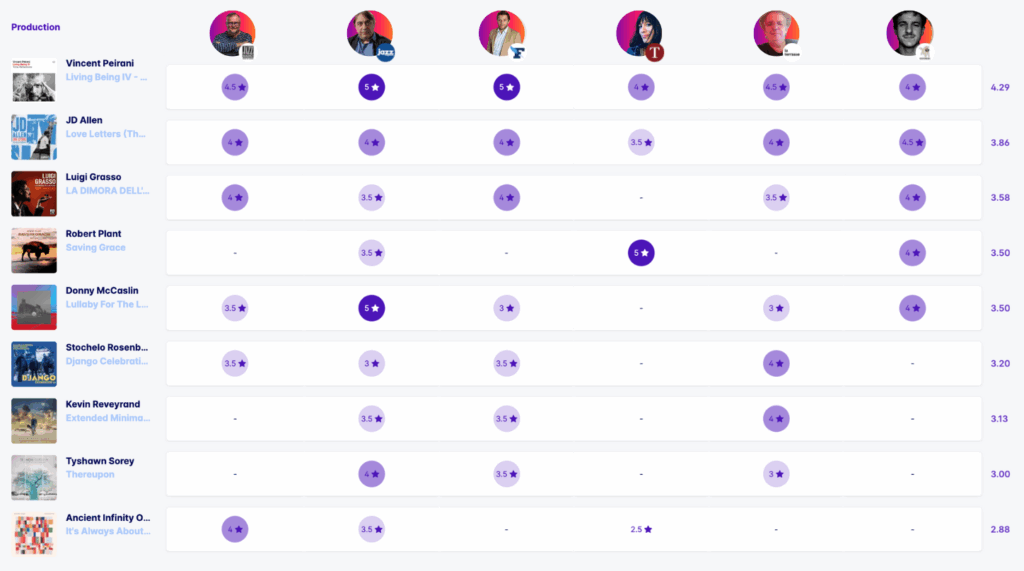Open the Vincent Peirani album cover

tap(33, 82)
